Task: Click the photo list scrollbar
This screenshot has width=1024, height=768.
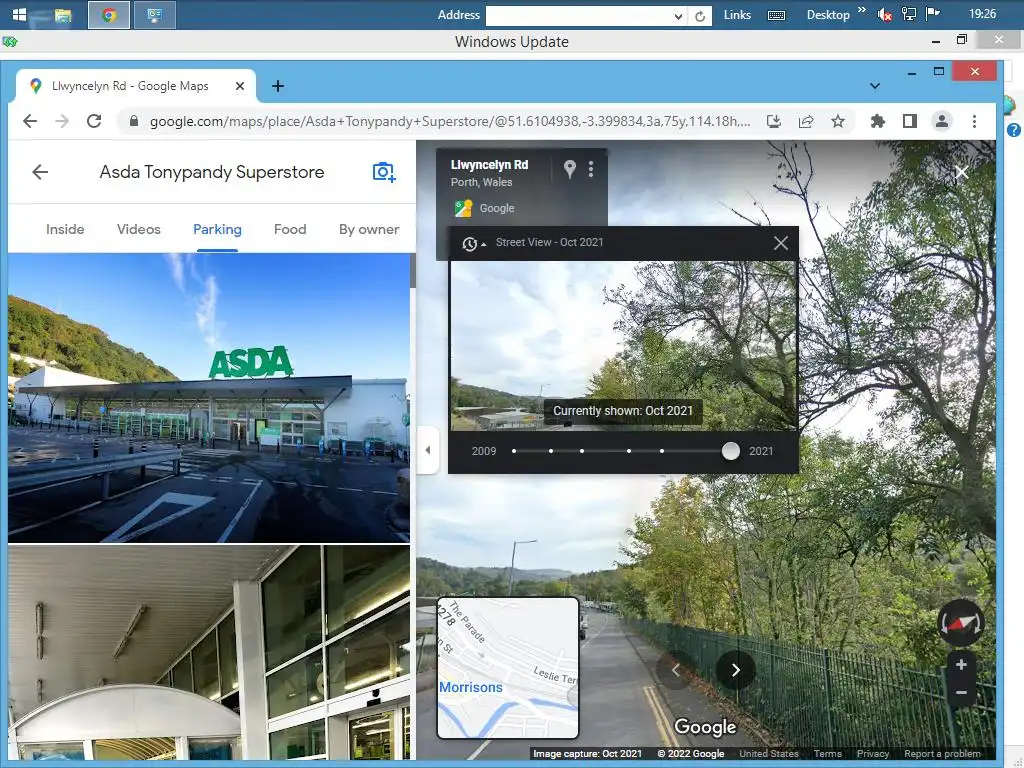Action: pyautogui.click(x=413, y=271)
